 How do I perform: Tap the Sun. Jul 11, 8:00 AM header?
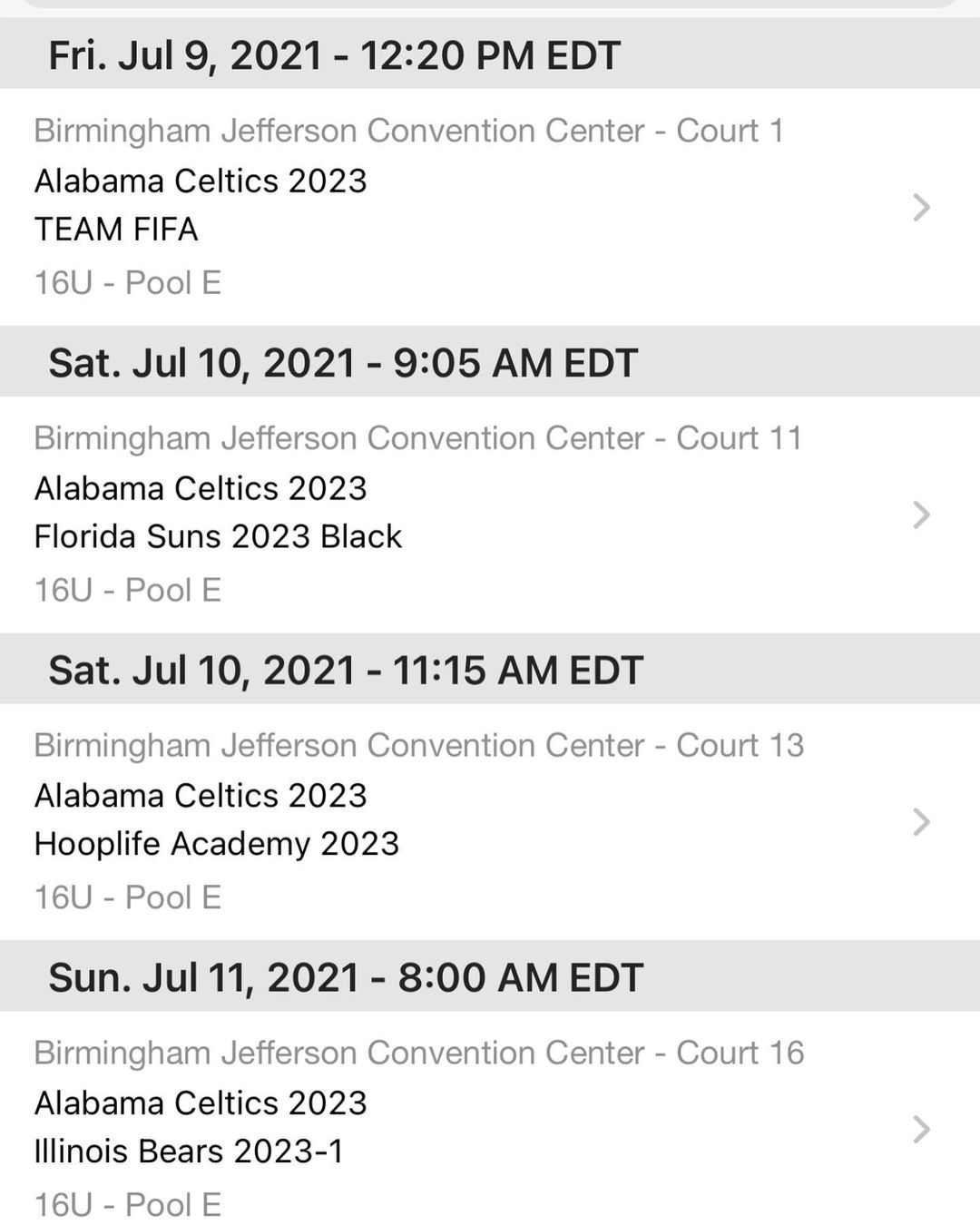[x=346, y=978]
